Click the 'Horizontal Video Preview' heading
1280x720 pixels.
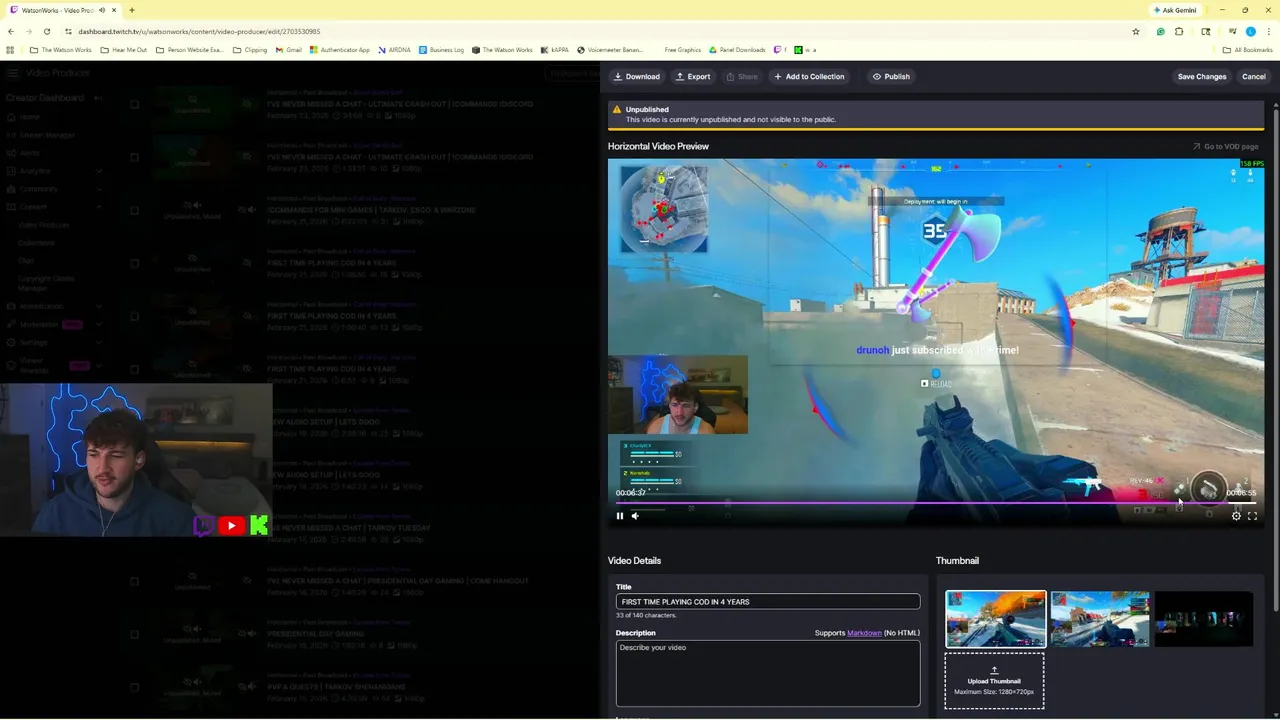pyautogui.click(x=658, y=146)
